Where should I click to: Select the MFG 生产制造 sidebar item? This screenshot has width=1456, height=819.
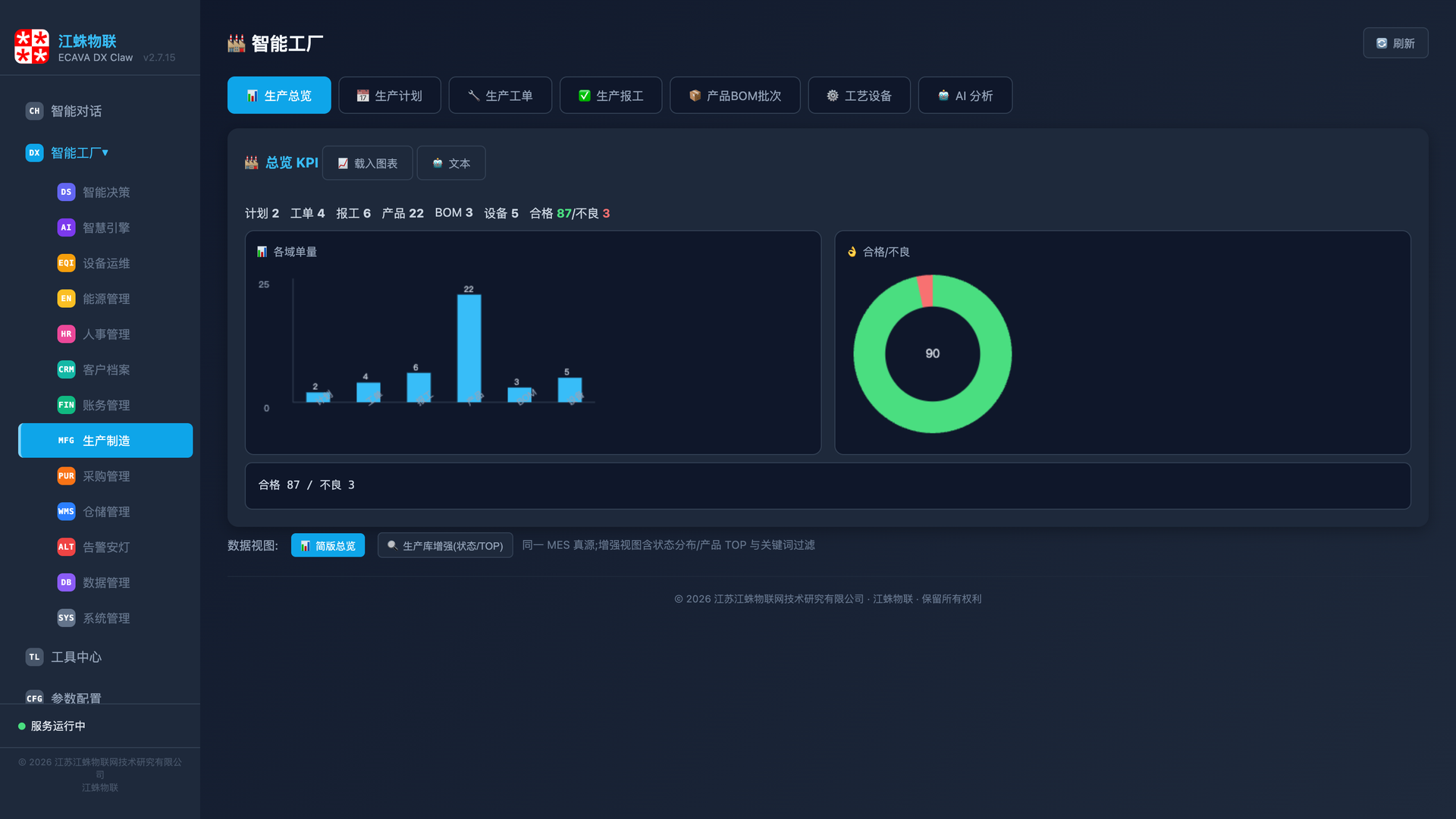tap(105, 441)
